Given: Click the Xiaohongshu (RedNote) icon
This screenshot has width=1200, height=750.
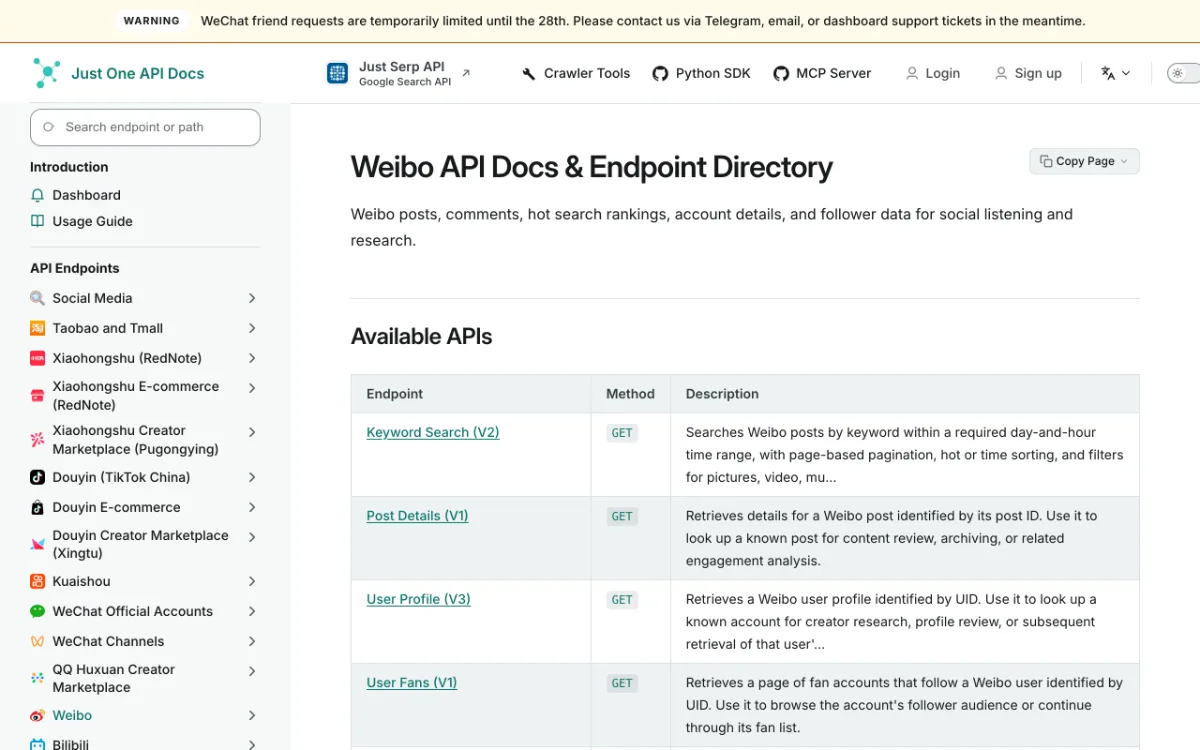Looking at the screenshot, I should point(37,358).
